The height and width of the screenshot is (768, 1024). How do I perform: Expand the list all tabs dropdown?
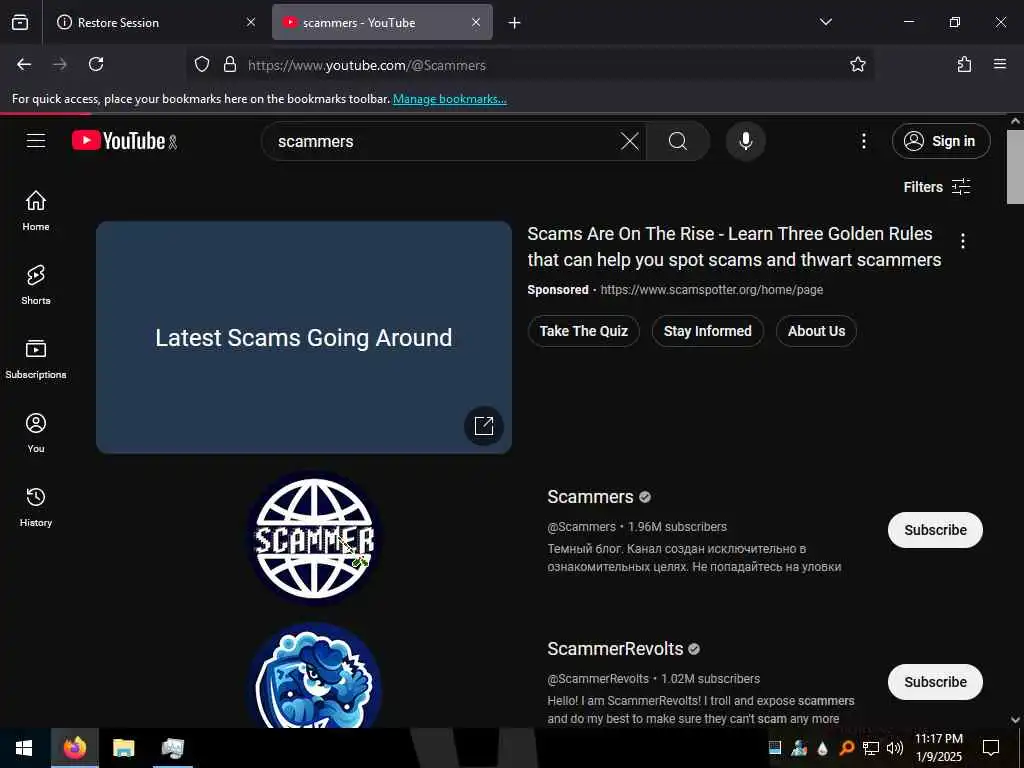pos(825,22)
